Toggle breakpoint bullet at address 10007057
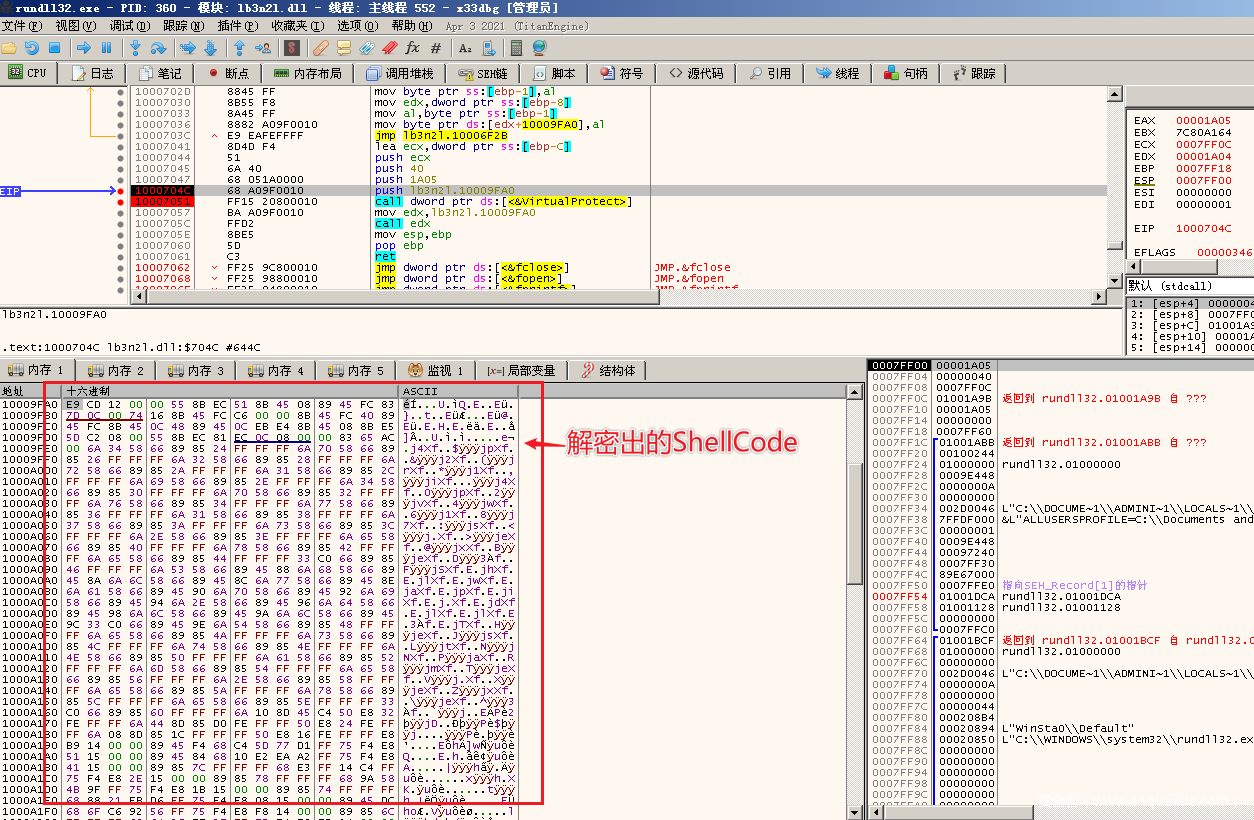Image resolution: width=1254 pixels, height=820 pixels. tap(121, 212)
